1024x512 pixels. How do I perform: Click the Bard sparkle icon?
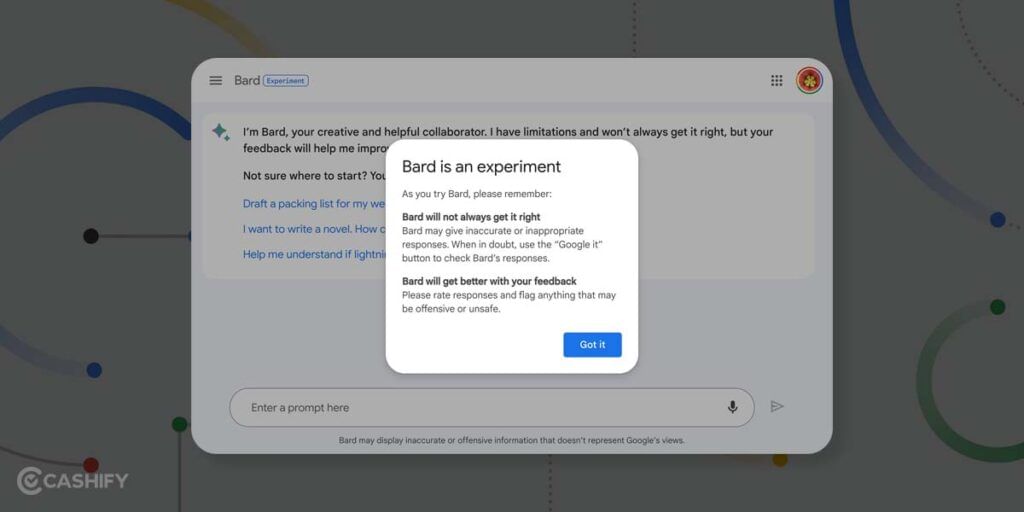click(x=221, y=133)
